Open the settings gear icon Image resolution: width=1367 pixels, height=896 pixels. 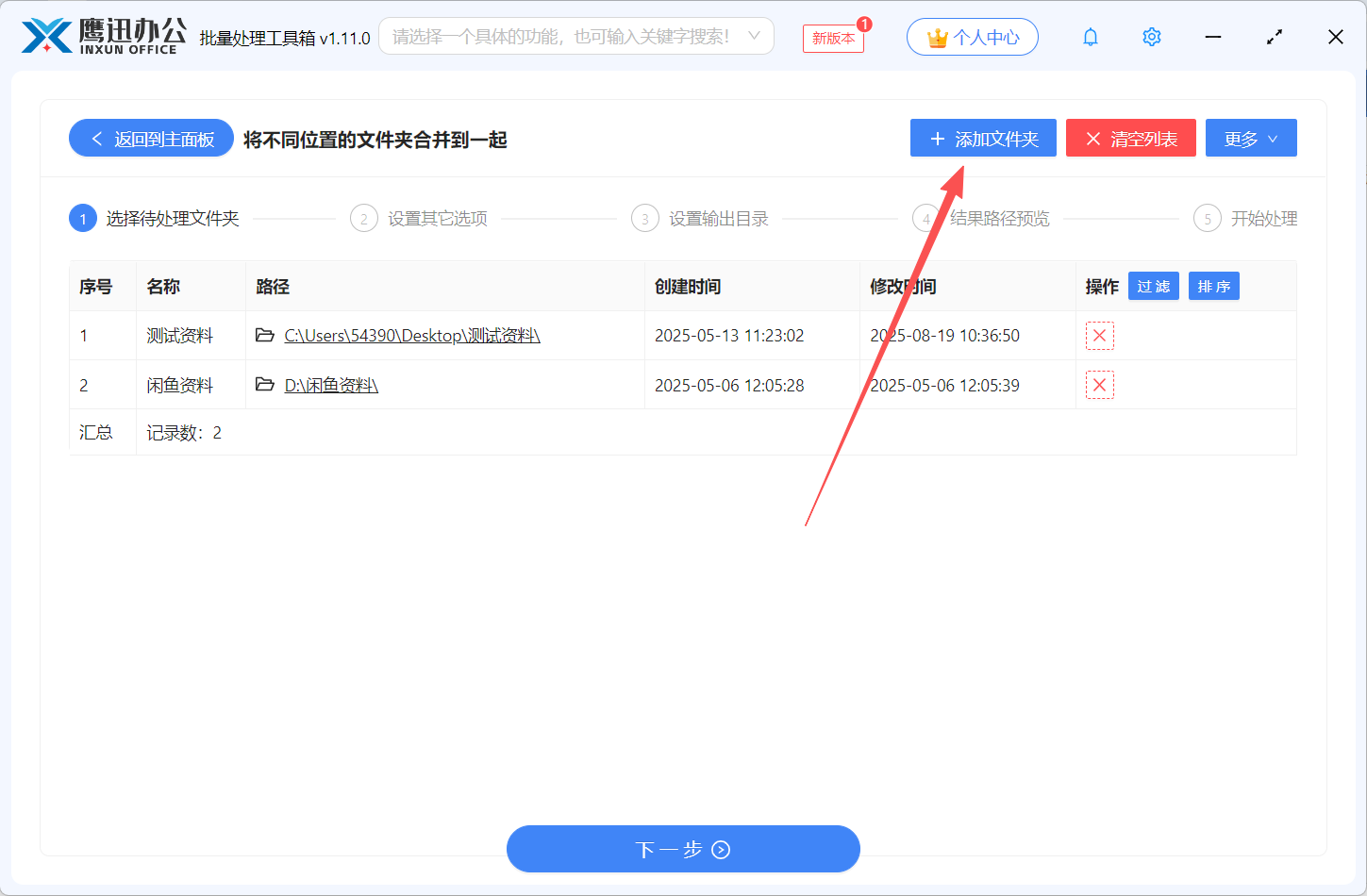[1152, 37]
